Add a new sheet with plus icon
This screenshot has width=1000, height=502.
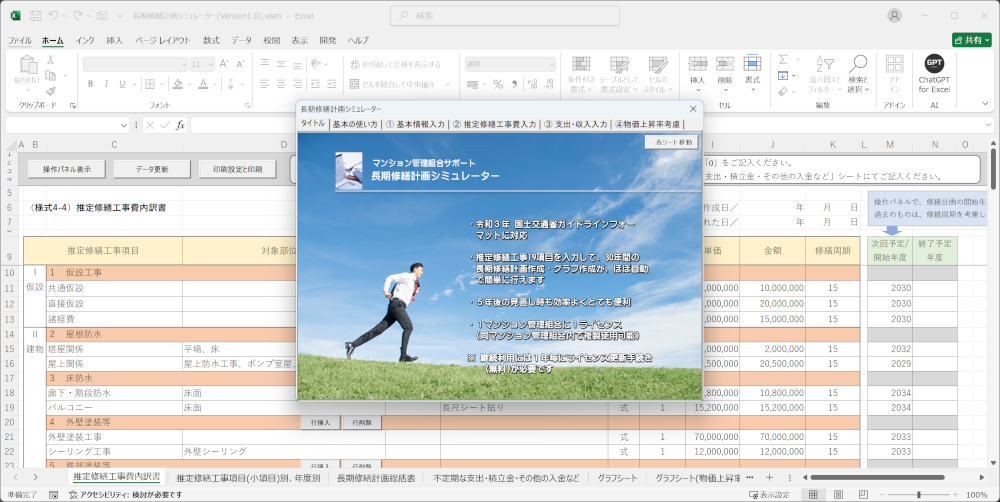click(x=769, y=478)
